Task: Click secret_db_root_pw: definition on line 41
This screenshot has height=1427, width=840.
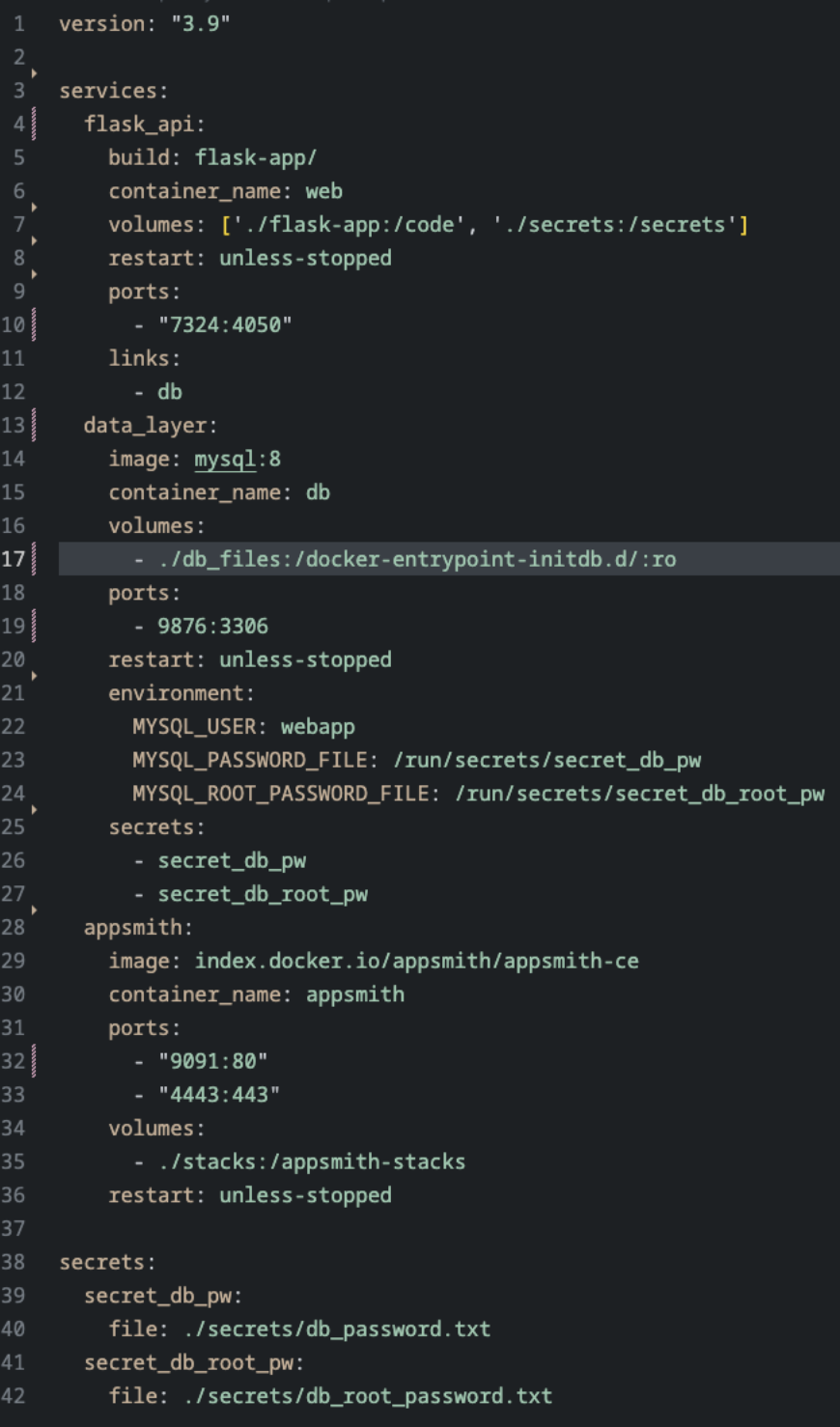Action: point(194,1363)
